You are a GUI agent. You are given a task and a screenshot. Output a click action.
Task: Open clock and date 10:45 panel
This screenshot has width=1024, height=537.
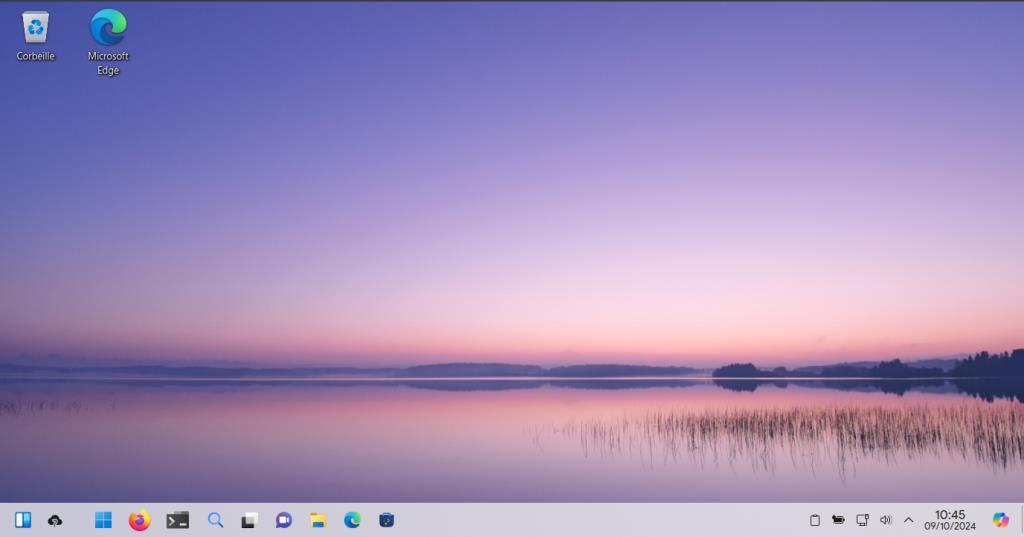pyautogui.click(x=950, y=520)
